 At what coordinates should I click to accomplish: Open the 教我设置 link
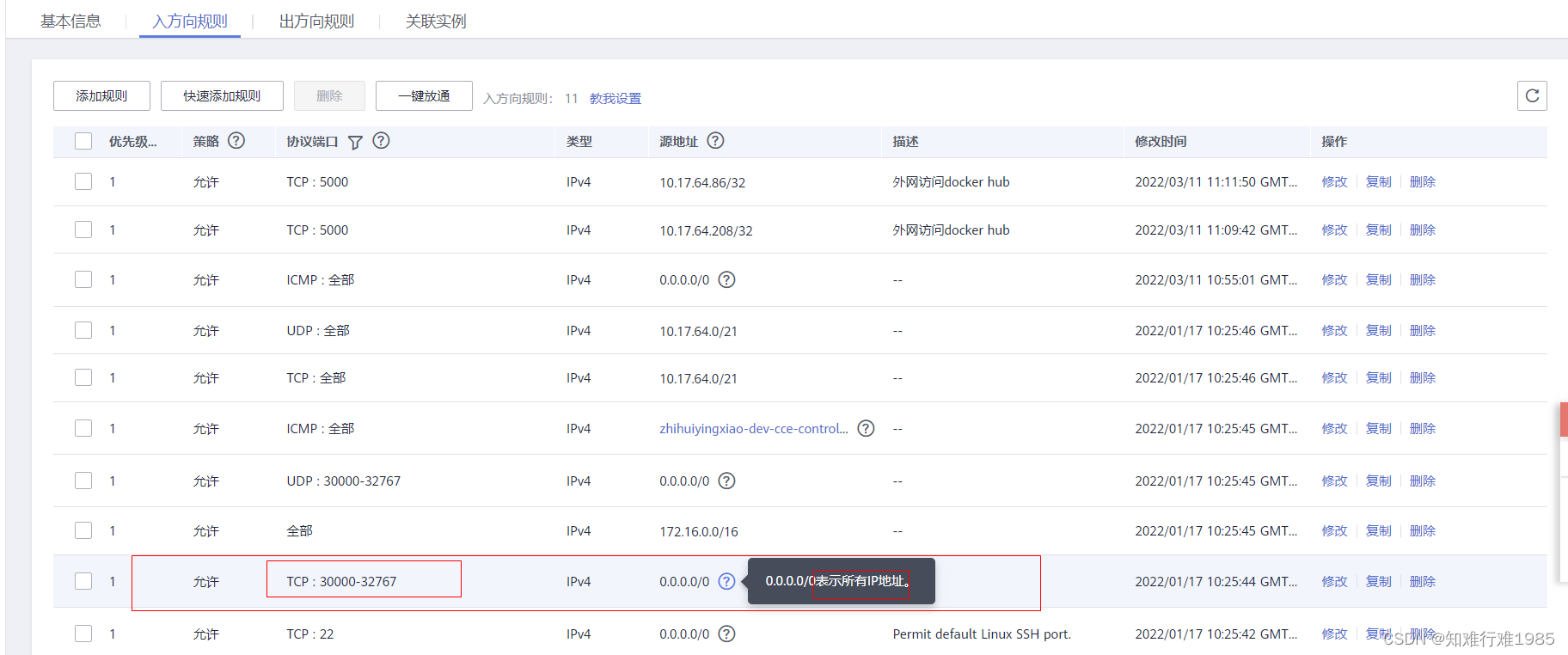point(616,98)
